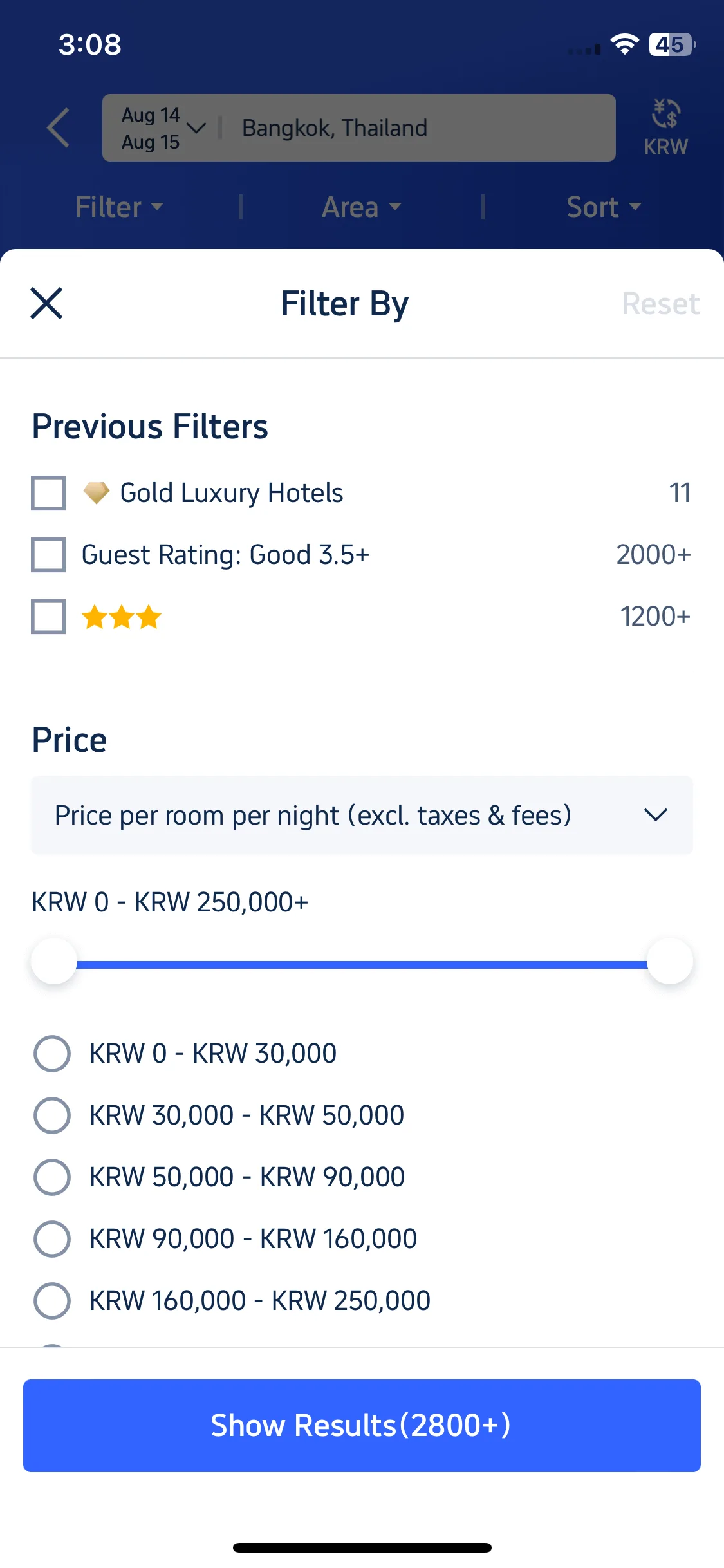Tap the three-star rating icons

click(x=122, y=617)
